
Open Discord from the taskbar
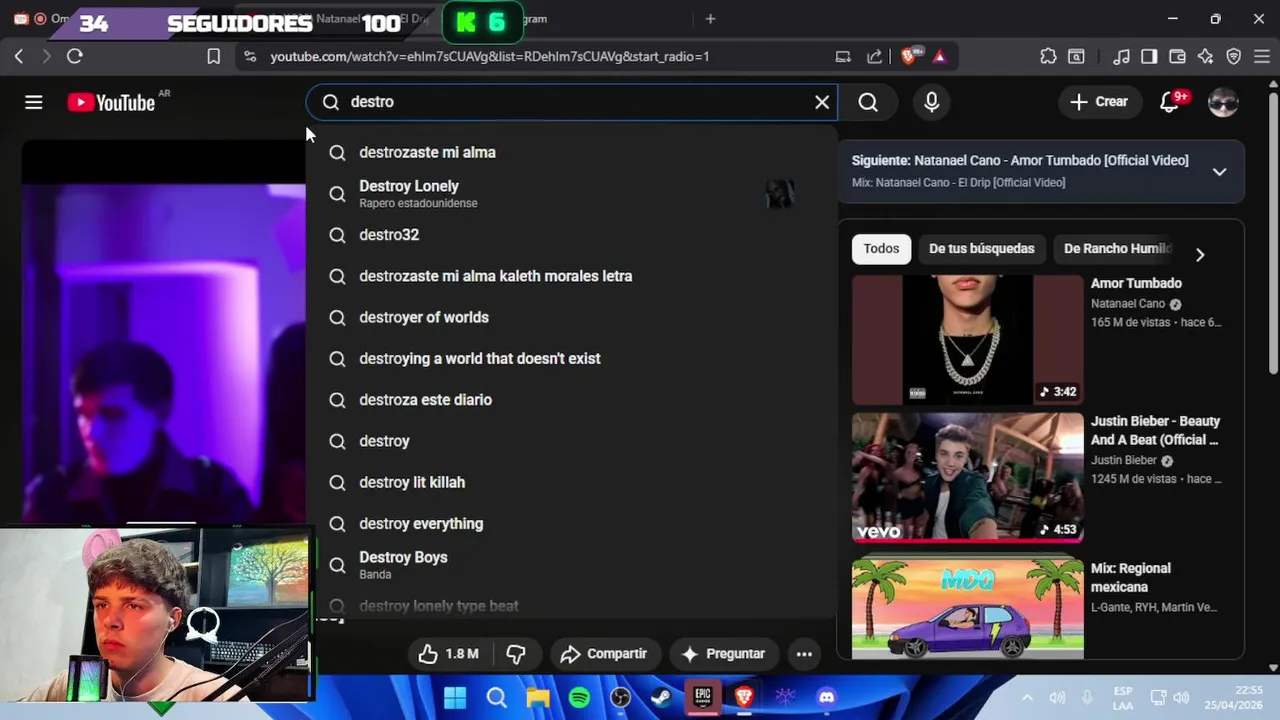[826, 697]
